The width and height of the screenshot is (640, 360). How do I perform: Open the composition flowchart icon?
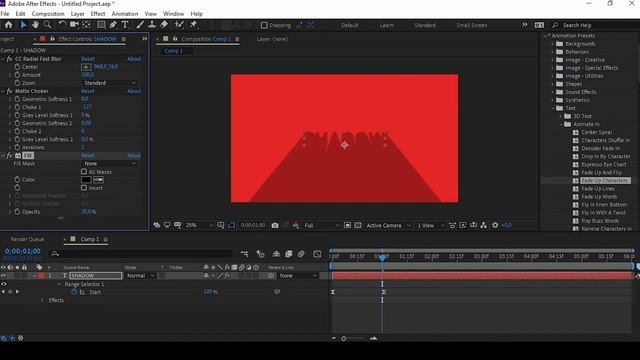(x=484, y=225)
